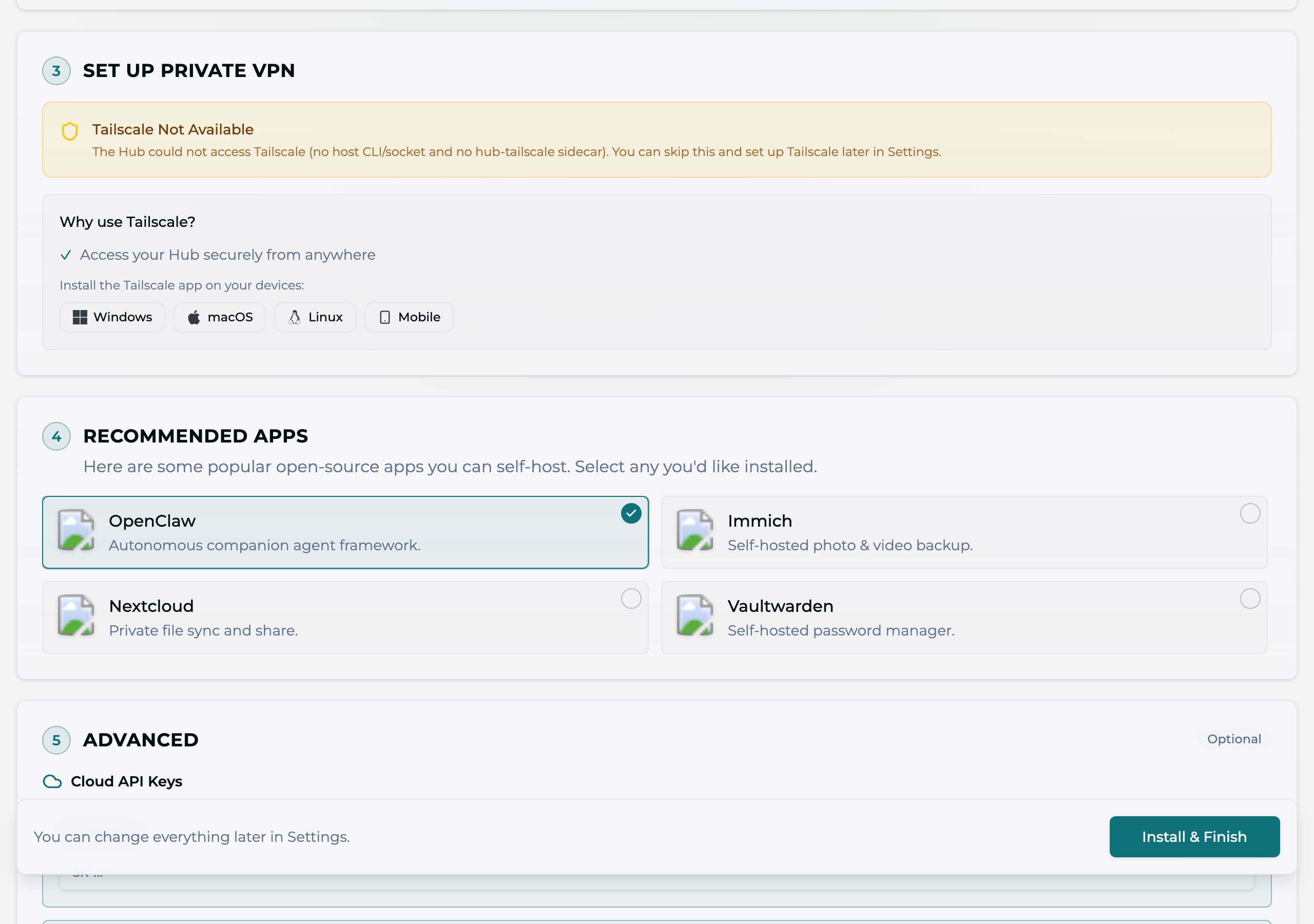Click the Optional badge in Advanced section
Image resolution: width=1314 pixels, height=924 pixels.
point(1234,739)
